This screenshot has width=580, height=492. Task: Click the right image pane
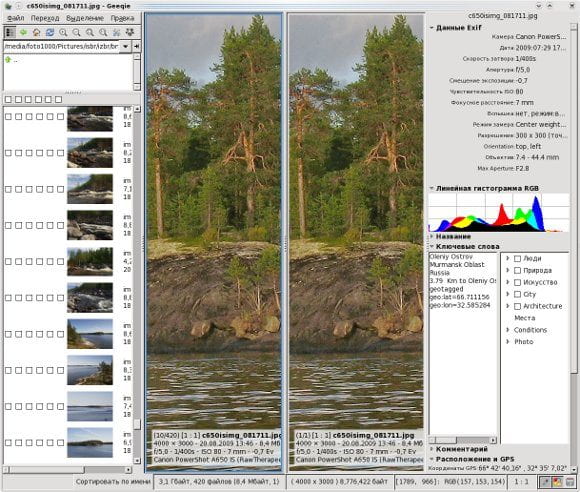[356, 242]
